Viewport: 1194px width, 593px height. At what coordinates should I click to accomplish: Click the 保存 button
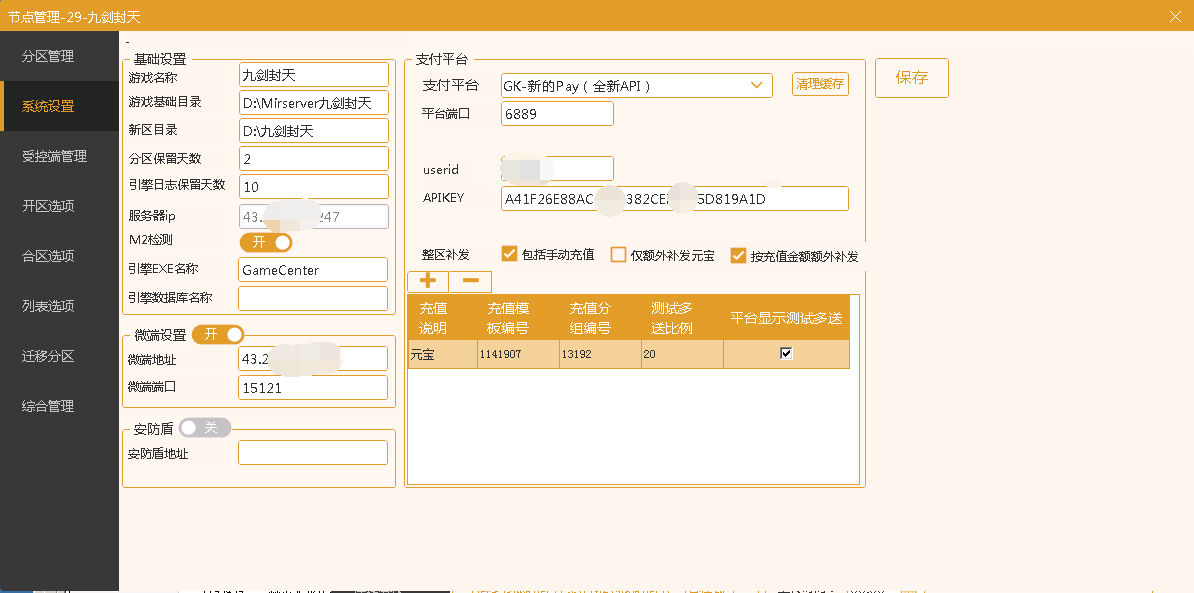911,78
